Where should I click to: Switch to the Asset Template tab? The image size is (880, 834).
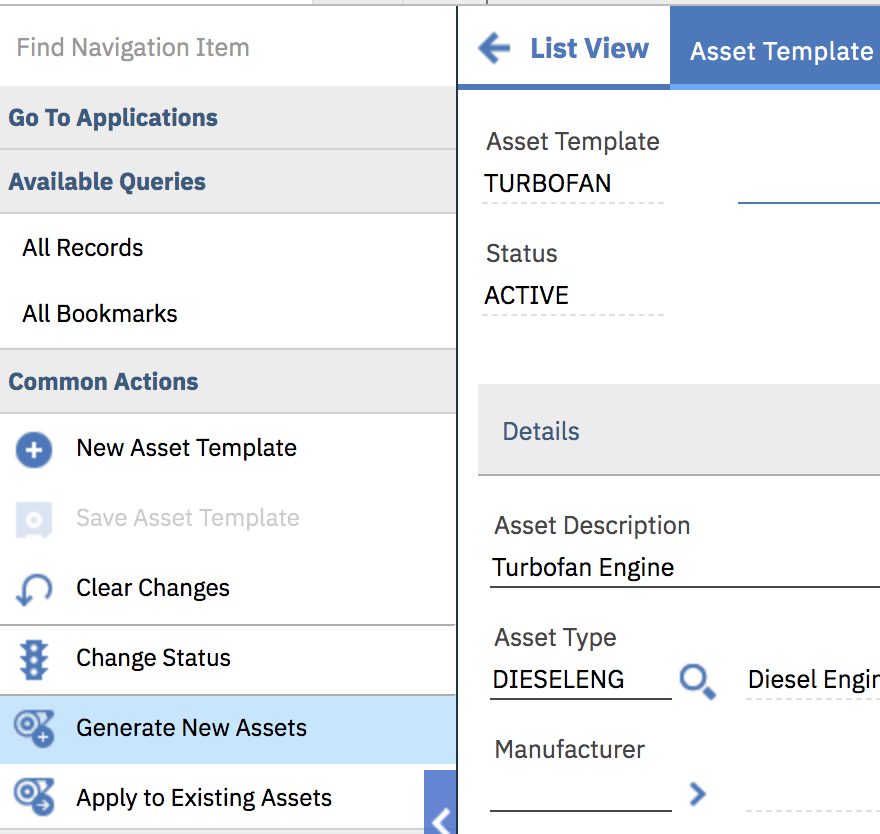[781, 52]
